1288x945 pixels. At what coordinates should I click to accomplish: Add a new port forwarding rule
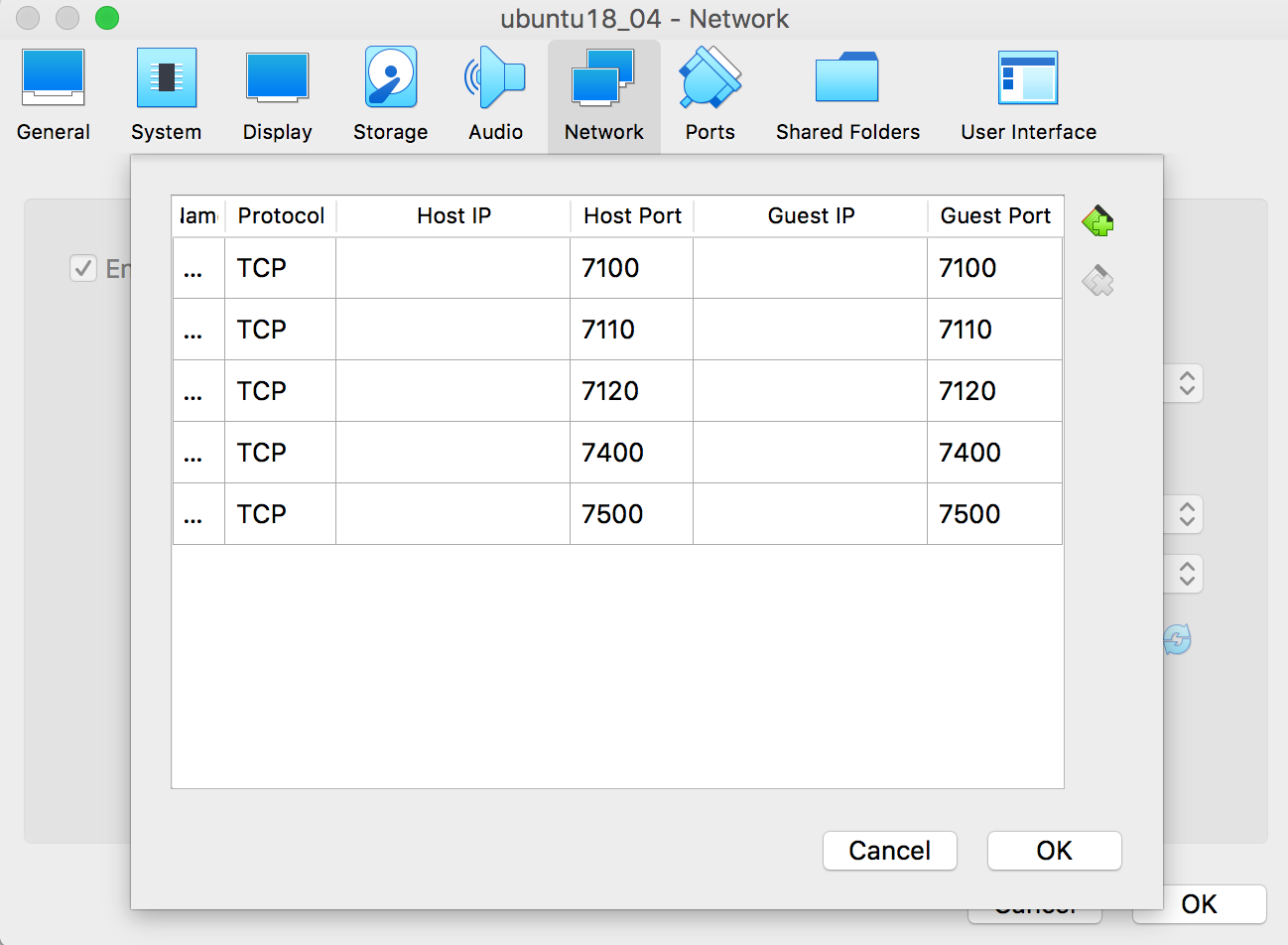tap(1097, 220)
